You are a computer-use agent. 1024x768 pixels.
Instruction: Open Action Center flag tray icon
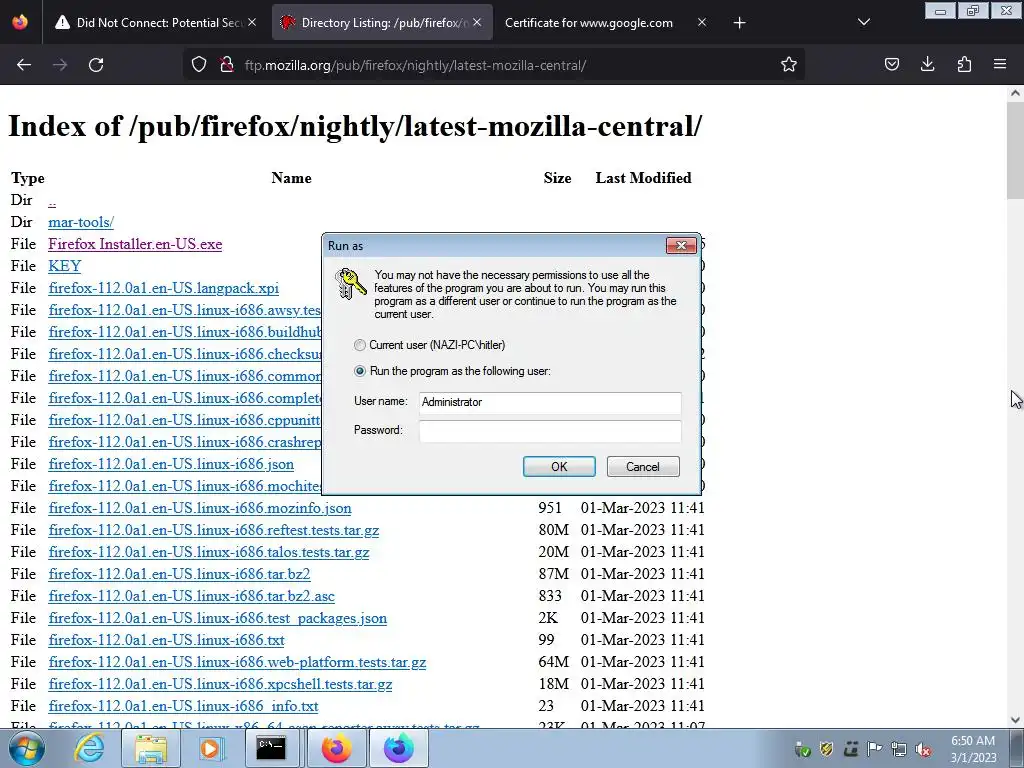pyautogui.click(x=874, y=748)
